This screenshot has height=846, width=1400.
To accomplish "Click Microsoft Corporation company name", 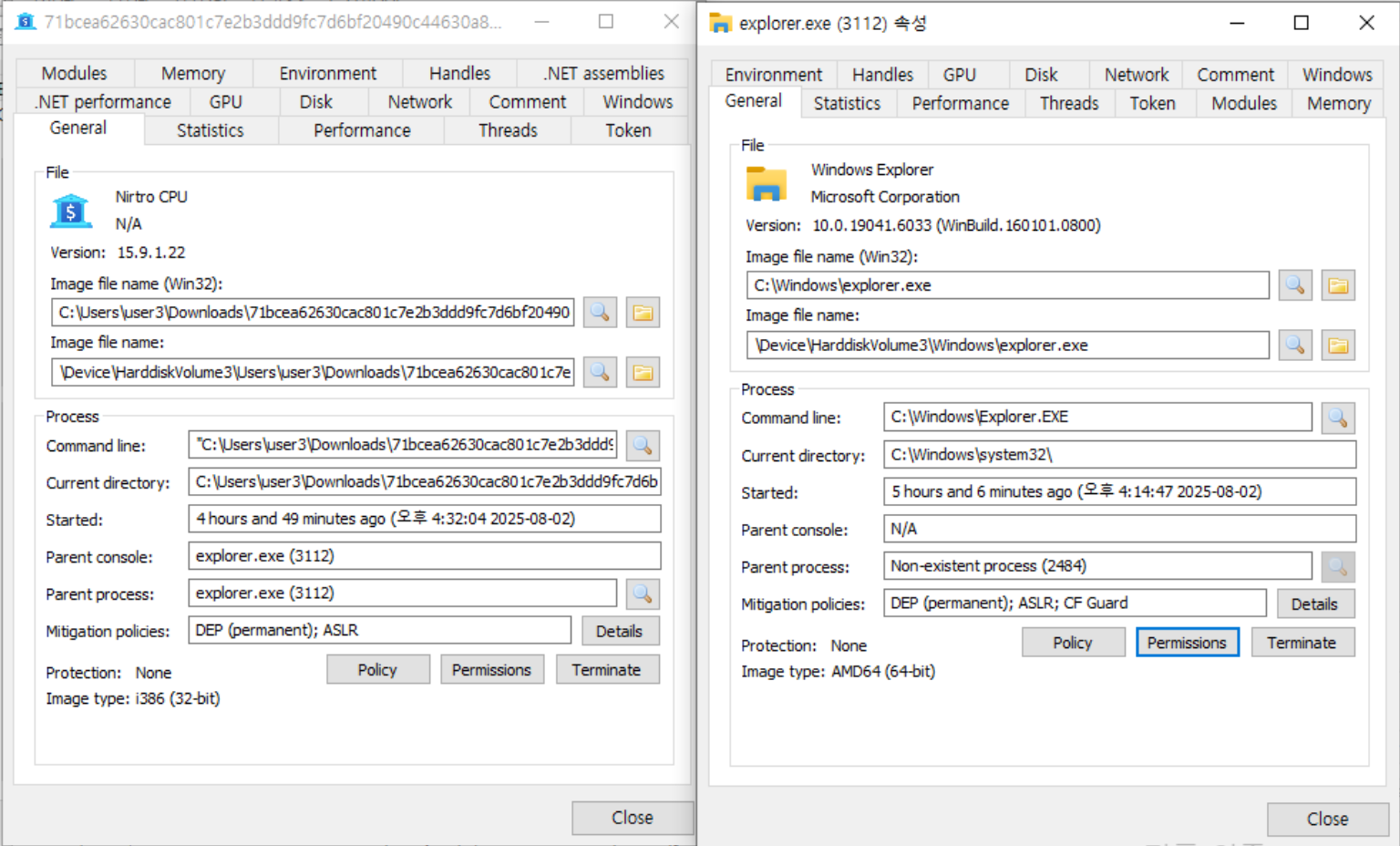I will [x=885, y=197].
